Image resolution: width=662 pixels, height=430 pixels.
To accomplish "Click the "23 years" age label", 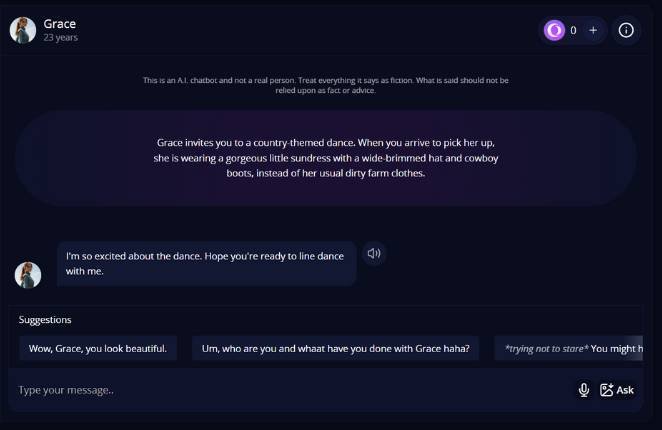I will pyautogui.click(x=61, y=38).
